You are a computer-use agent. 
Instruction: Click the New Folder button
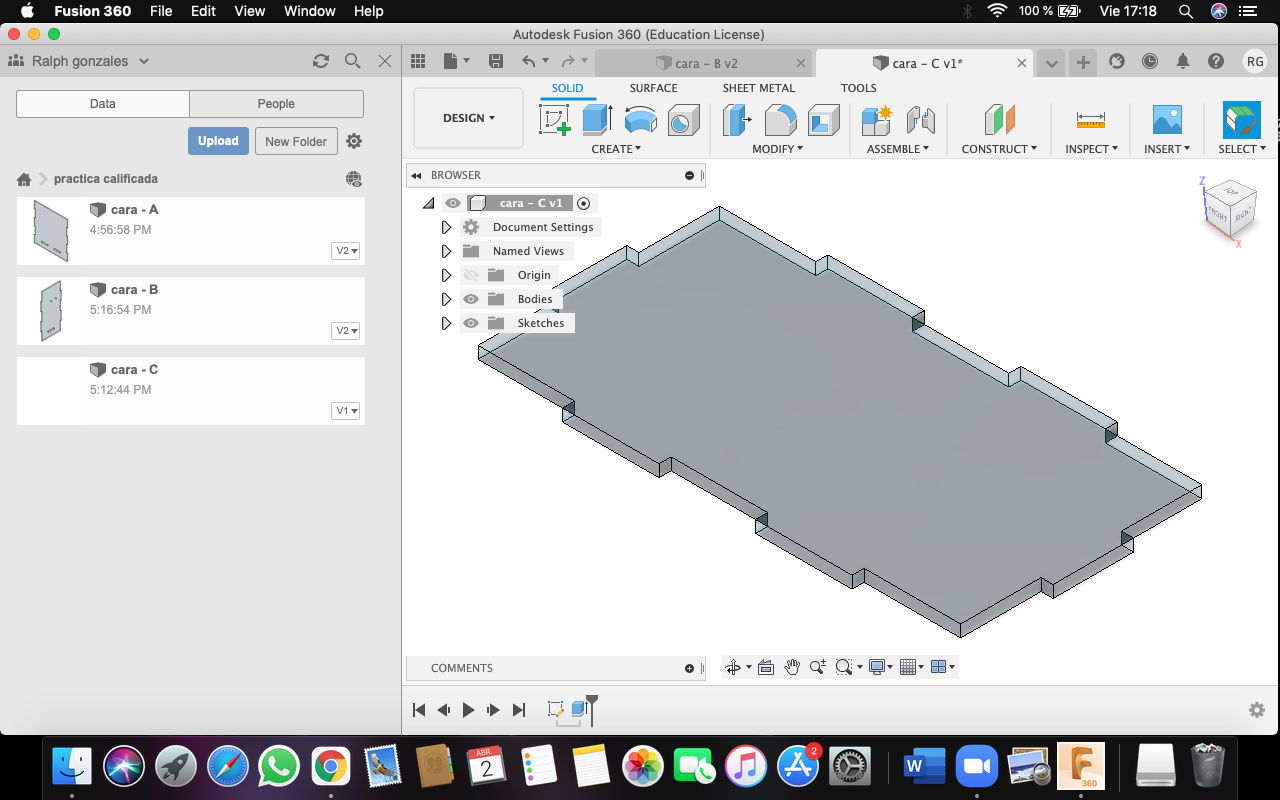(296, 141)
